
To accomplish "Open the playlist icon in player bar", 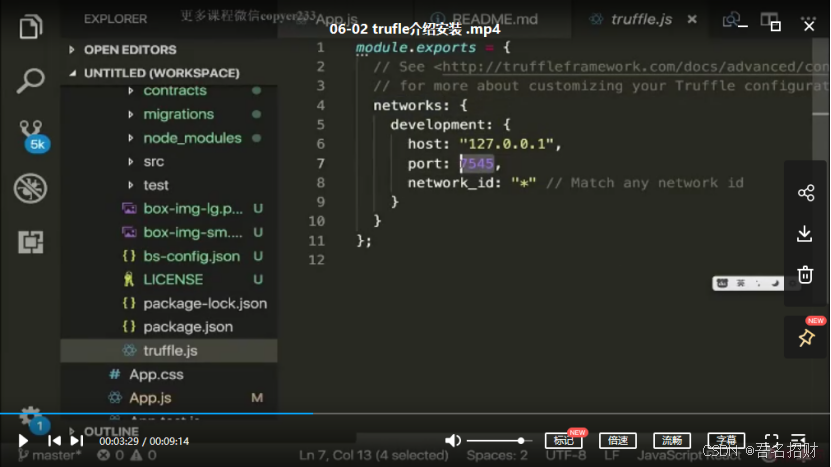I will 798,439.
